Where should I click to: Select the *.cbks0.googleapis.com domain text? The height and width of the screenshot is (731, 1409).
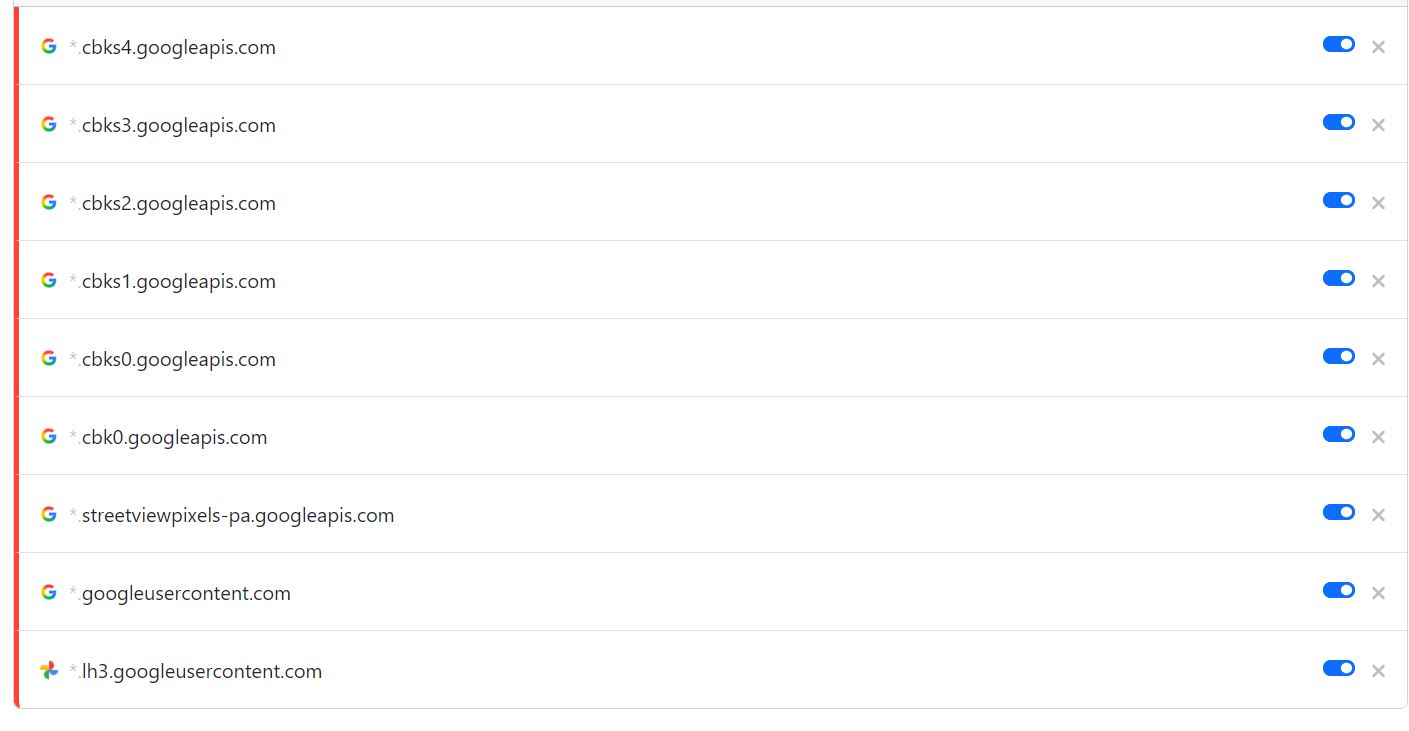tap(173, 359)
